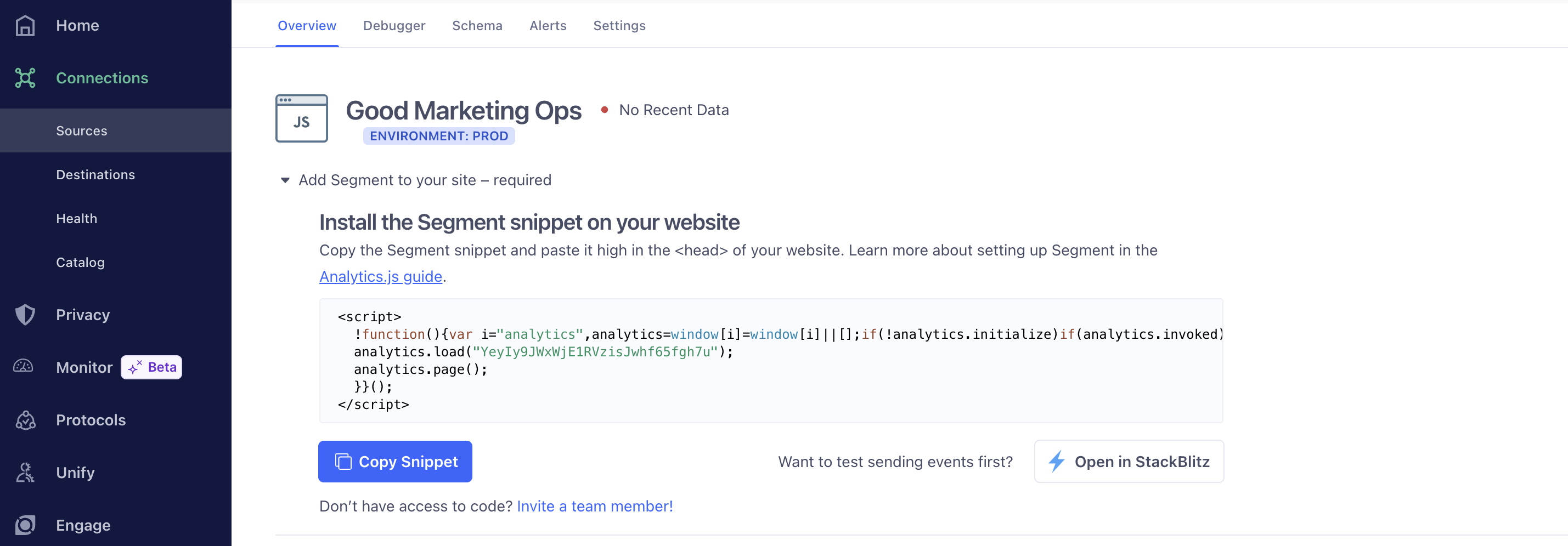Switch to the Overview tab
This screenshot has width=1568, height=546.
(307, 26)
